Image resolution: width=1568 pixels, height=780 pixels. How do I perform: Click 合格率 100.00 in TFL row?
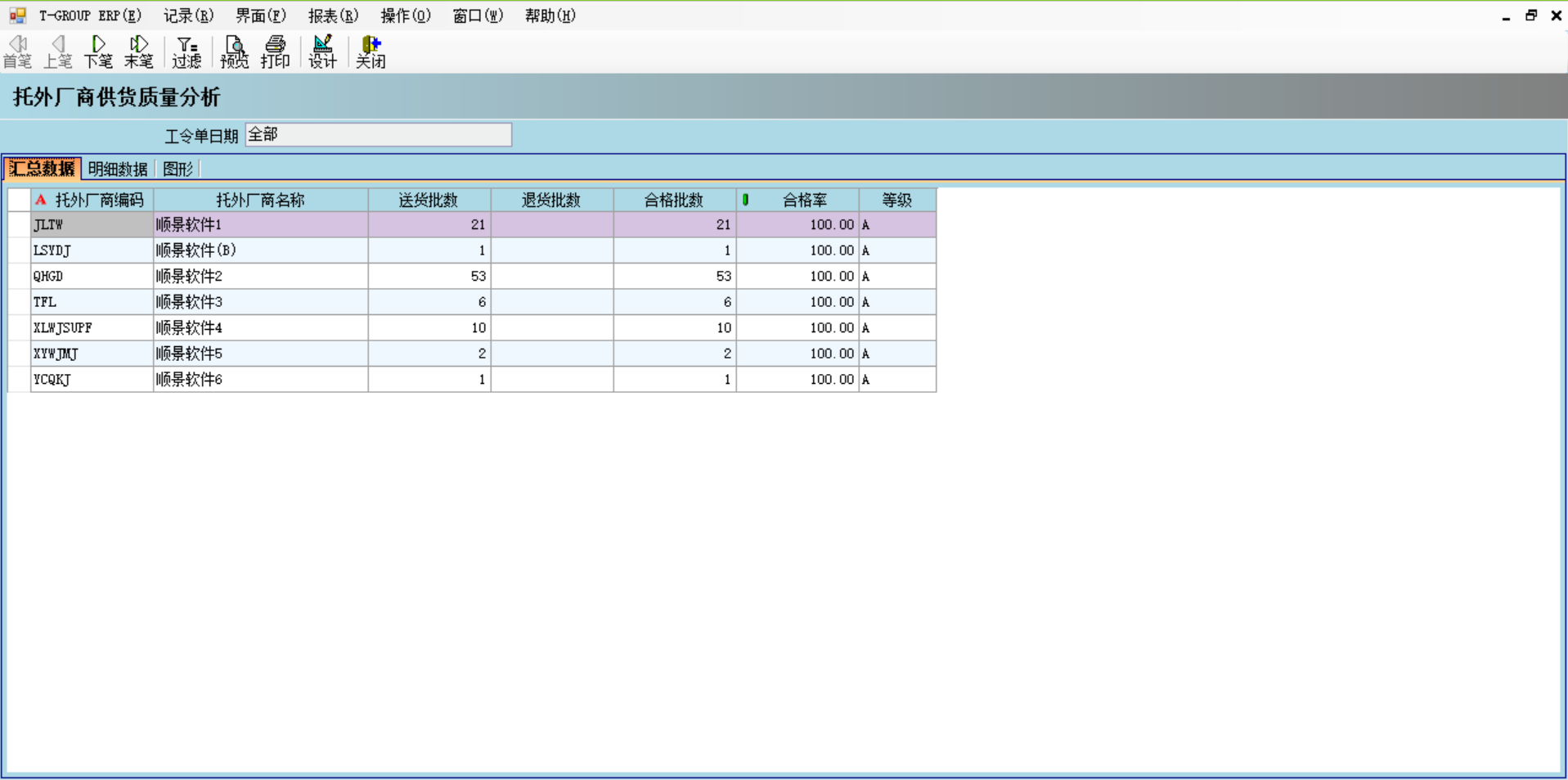(797, 302)
